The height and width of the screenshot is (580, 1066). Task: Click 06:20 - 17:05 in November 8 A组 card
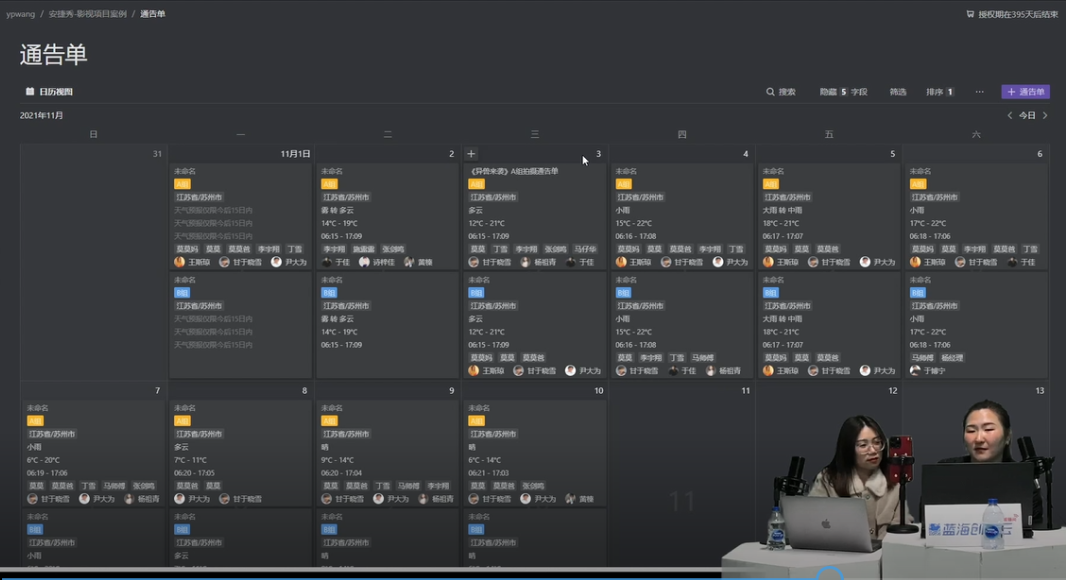pyautogui.click(x=196, y=473)
